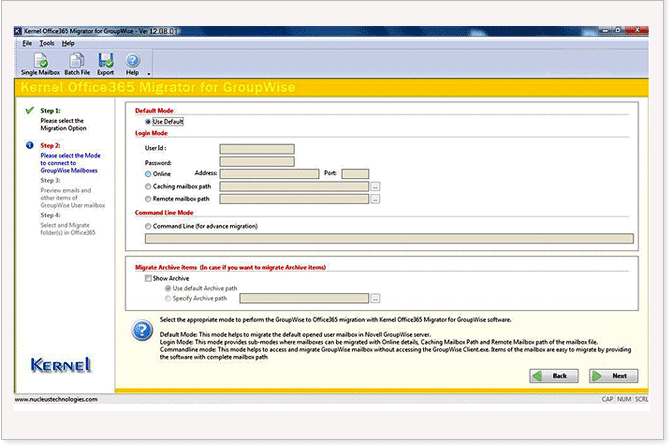Click the Command Line Mode section heading
The height and width of the screenshot is (447, 671).
[x=164, y=213]
